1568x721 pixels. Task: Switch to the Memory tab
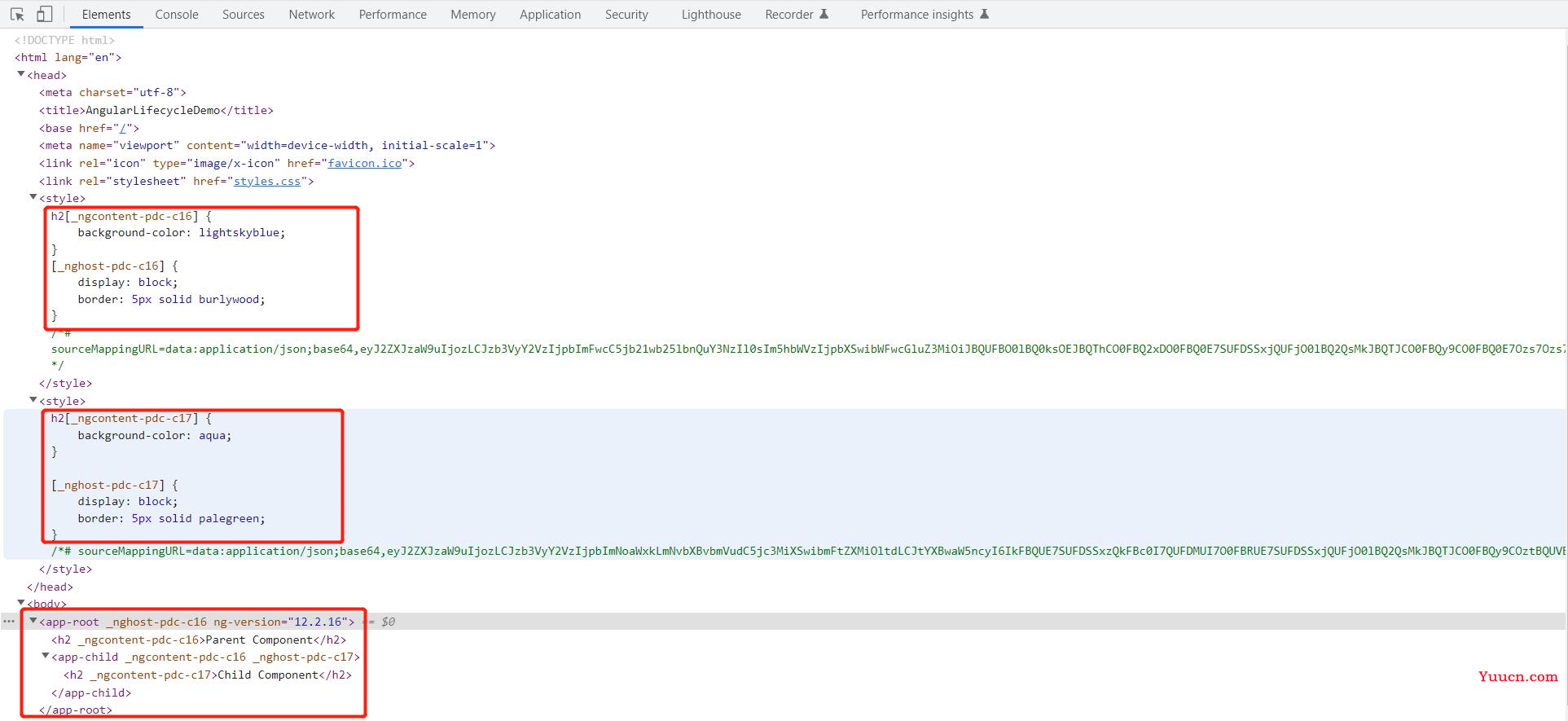click(x=473, y=15)
